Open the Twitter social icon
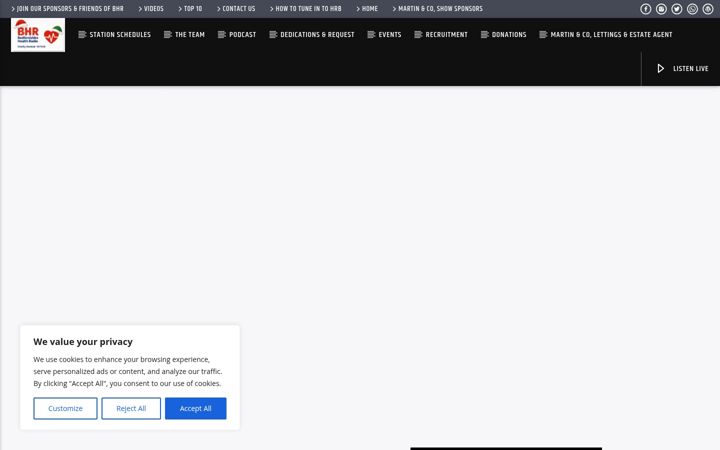 pyautogui.click(x=677, y=9)
